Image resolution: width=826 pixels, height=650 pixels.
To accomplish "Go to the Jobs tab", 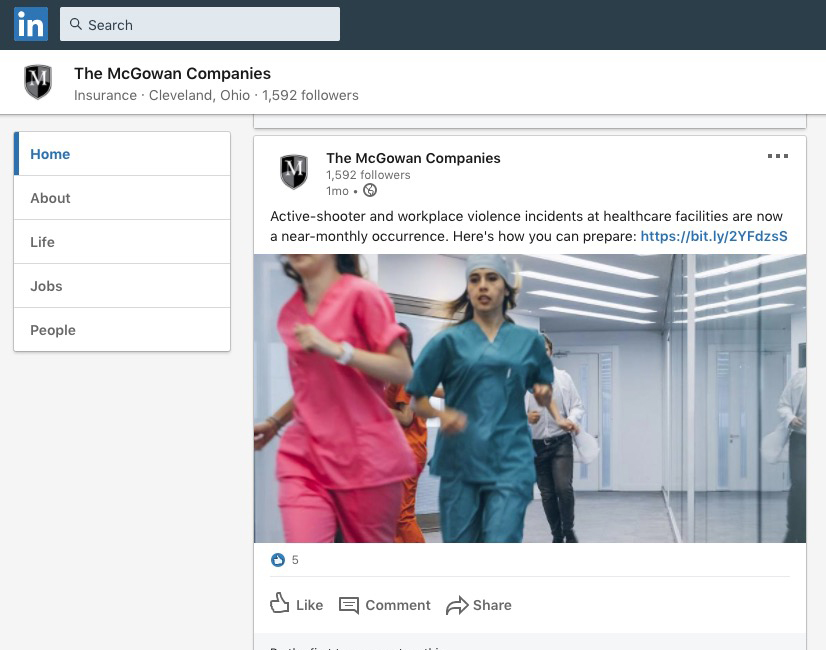I will click(122, 286).
